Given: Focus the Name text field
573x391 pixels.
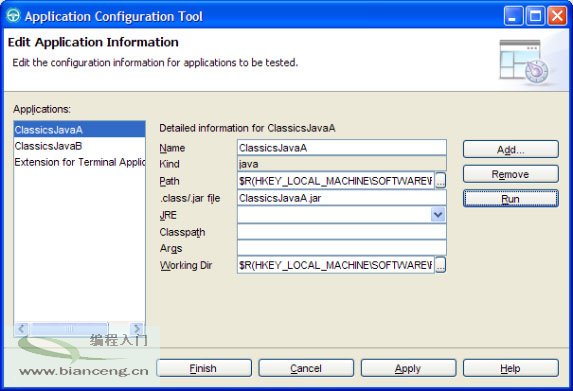Looking at the screenshot, I should tap(342, 148).
